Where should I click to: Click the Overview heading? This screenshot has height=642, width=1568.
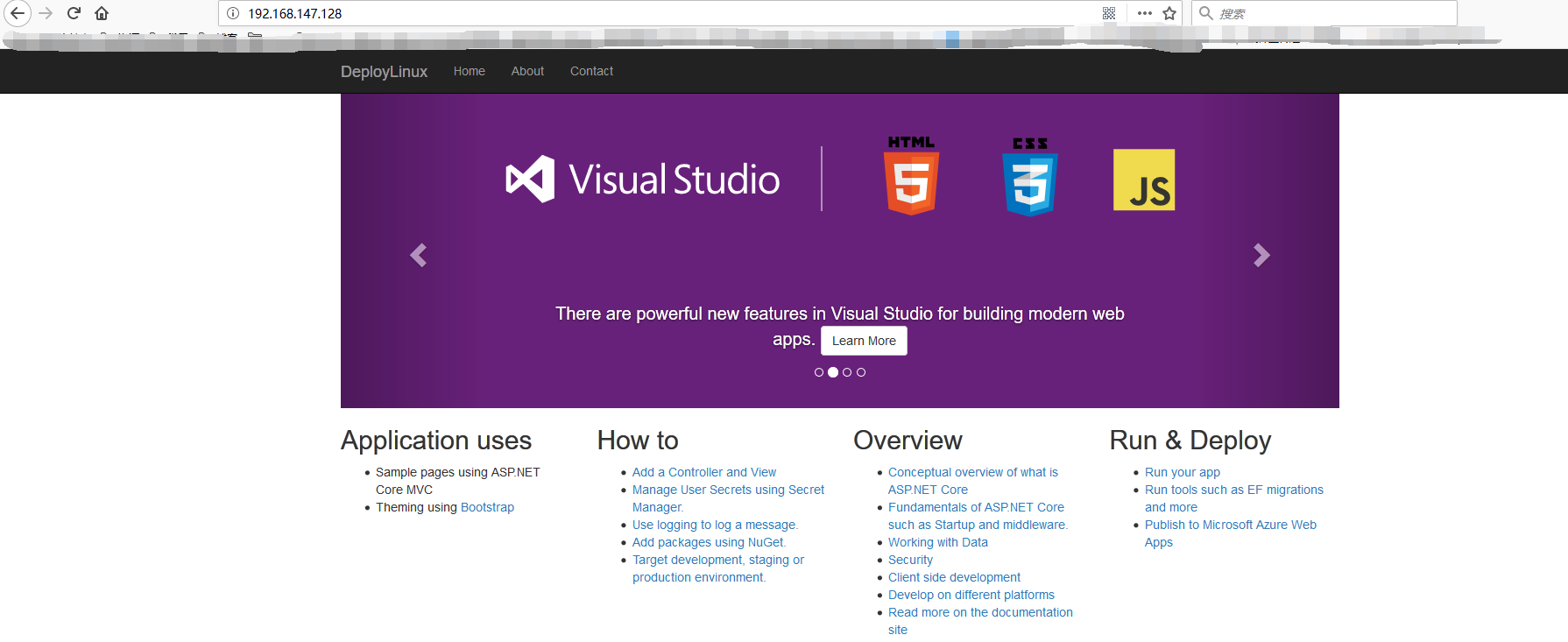click(x=908, y=441)
